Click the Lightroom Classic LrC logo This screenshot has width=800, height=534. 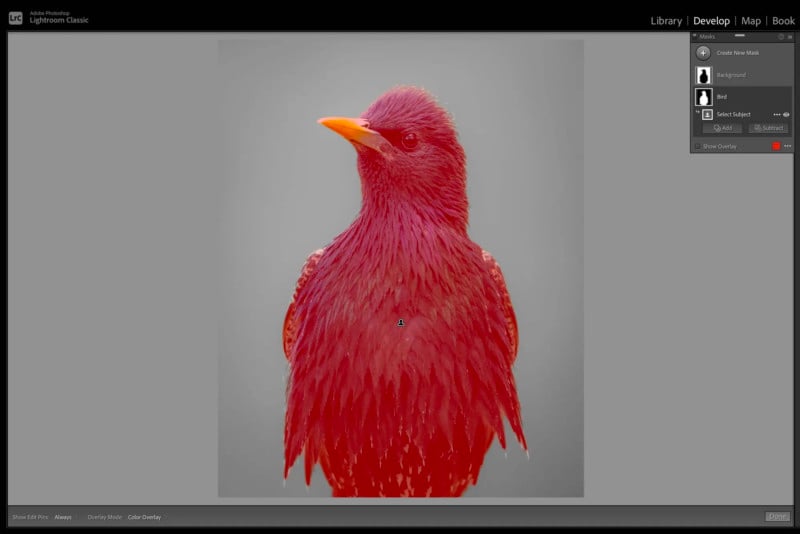(15, 18)
